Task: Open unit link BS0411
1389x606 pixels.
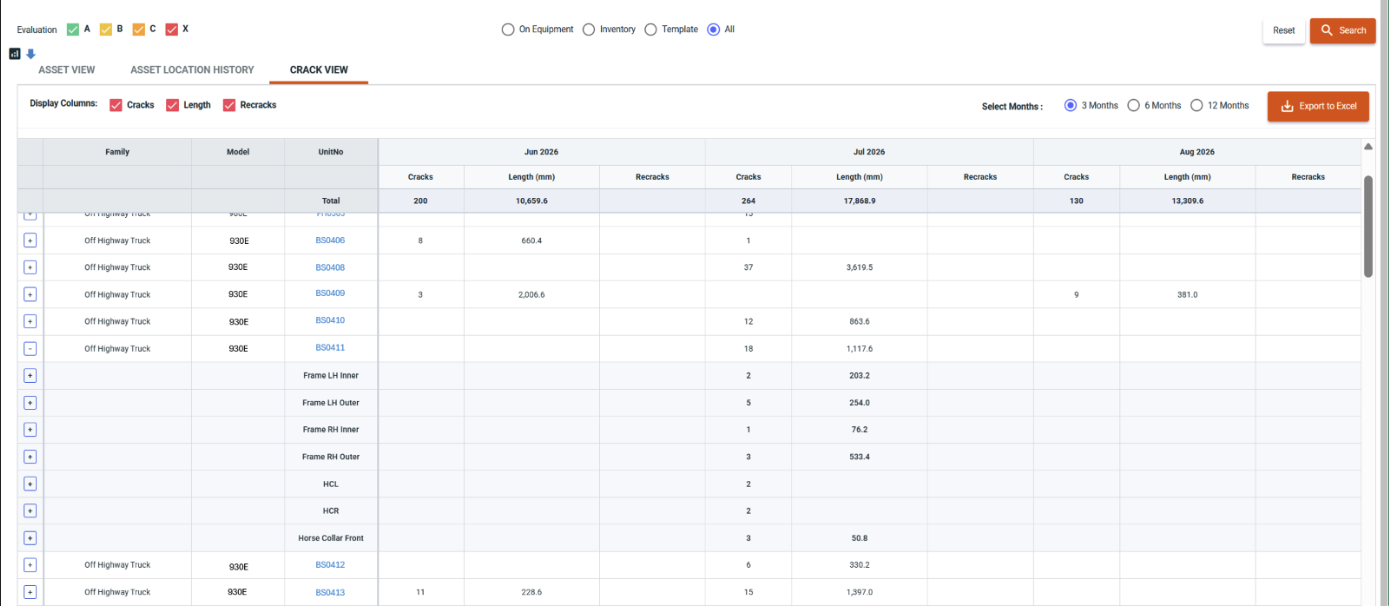Action: (x=330, y=348)
